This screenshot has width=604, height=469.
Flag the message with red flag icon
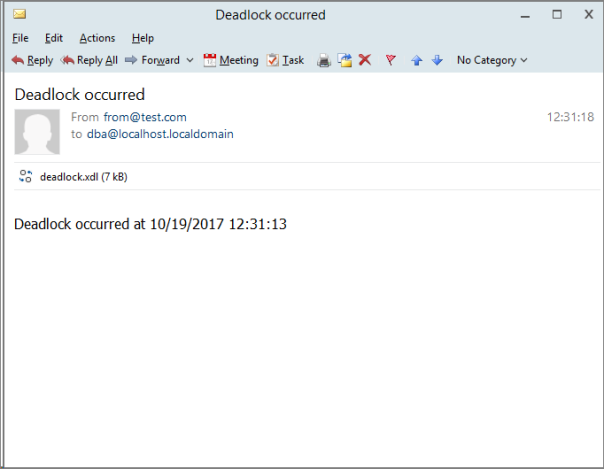(x=391, y=60)
